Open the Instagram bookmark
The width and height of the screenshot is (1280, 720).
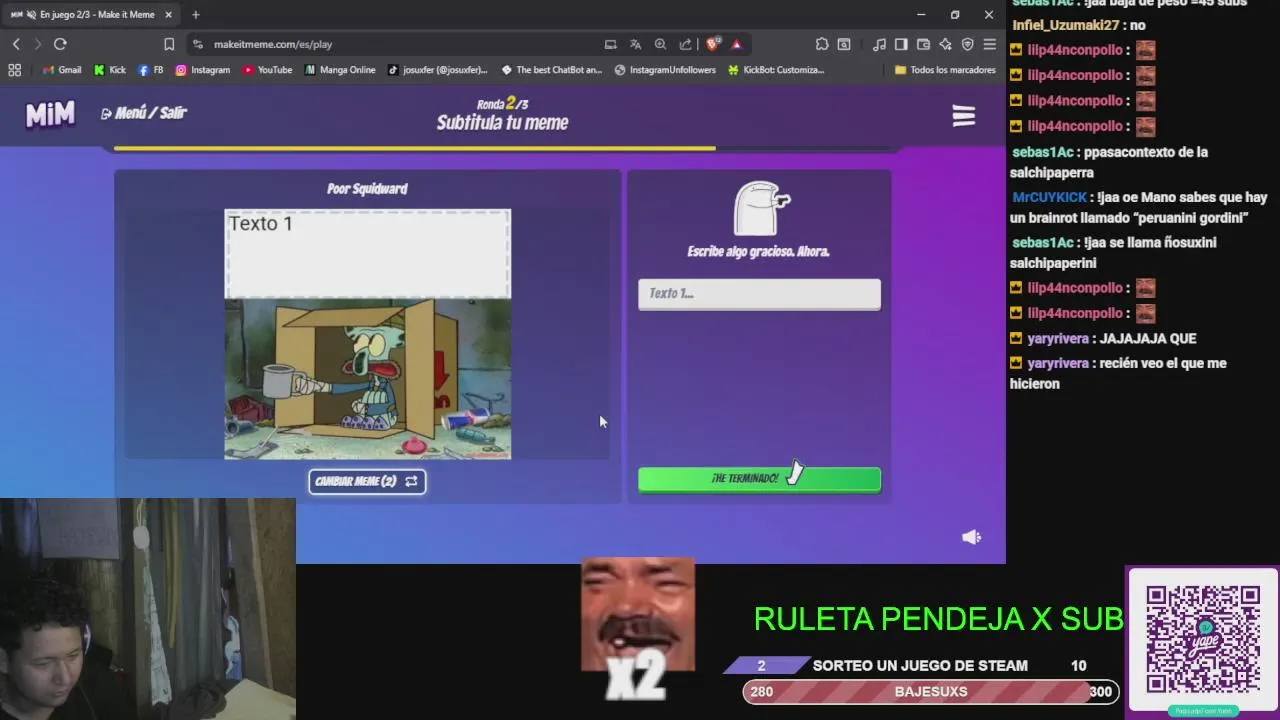[203, 70]
